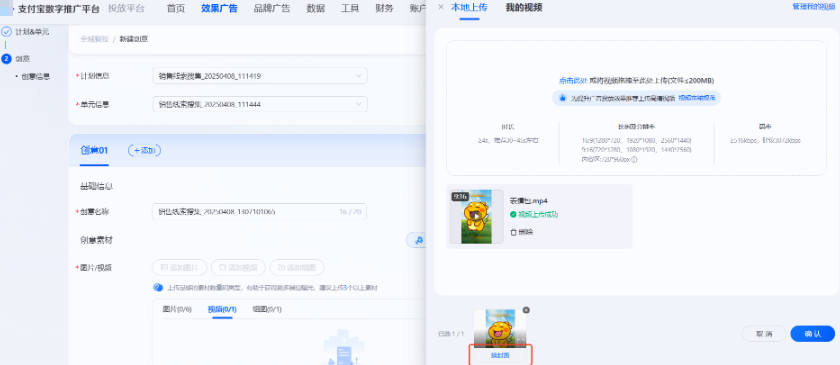Open the 财务 menu item

click(x=384, y=8)
